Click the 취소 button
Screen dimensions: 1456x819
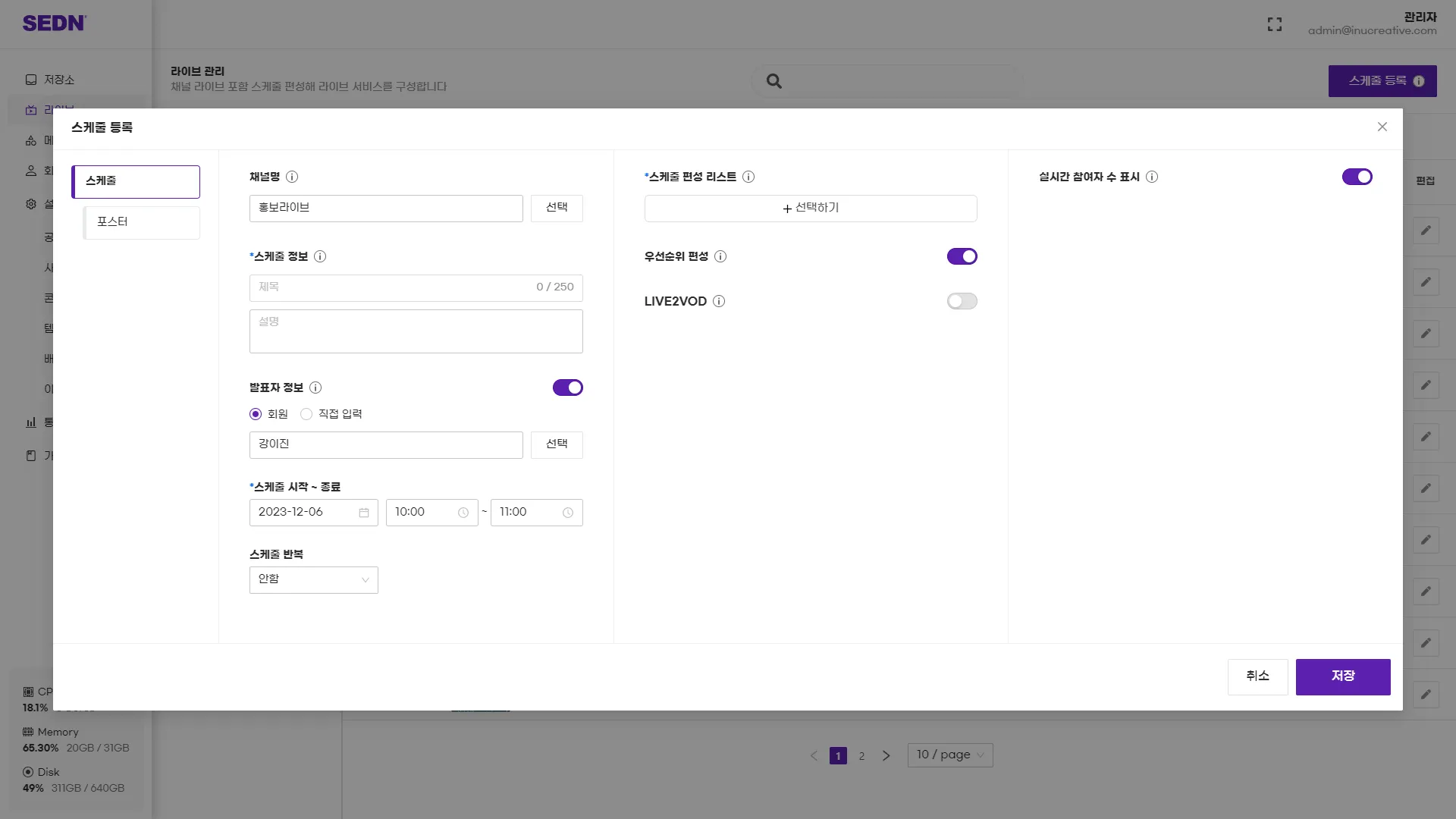[1257, 676]
